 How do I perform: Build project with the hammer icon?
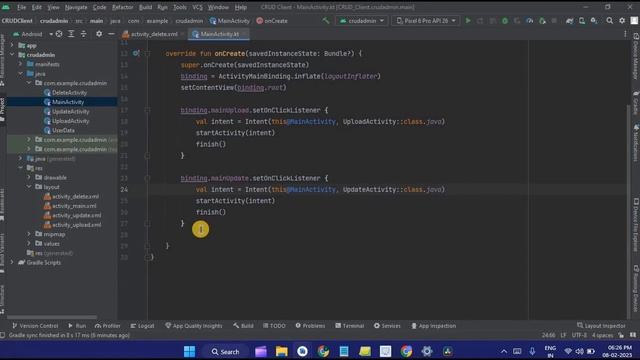tap(326, 20)
